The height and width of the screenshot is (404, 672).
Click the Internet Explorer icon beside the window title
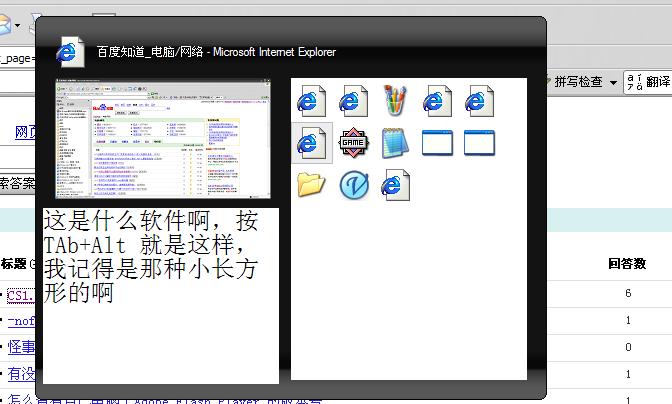pyautogui.click(x=70, y=52)
